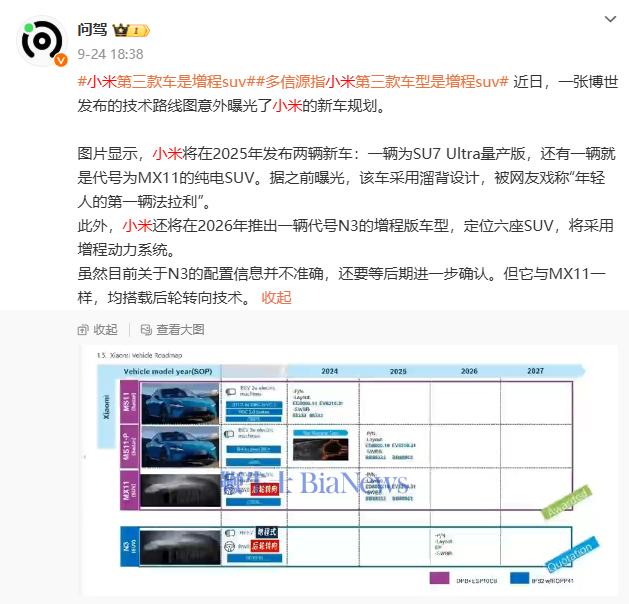Click the crown membership badge
The height and width of the screenshot is (604, 629).
[128, 30]
